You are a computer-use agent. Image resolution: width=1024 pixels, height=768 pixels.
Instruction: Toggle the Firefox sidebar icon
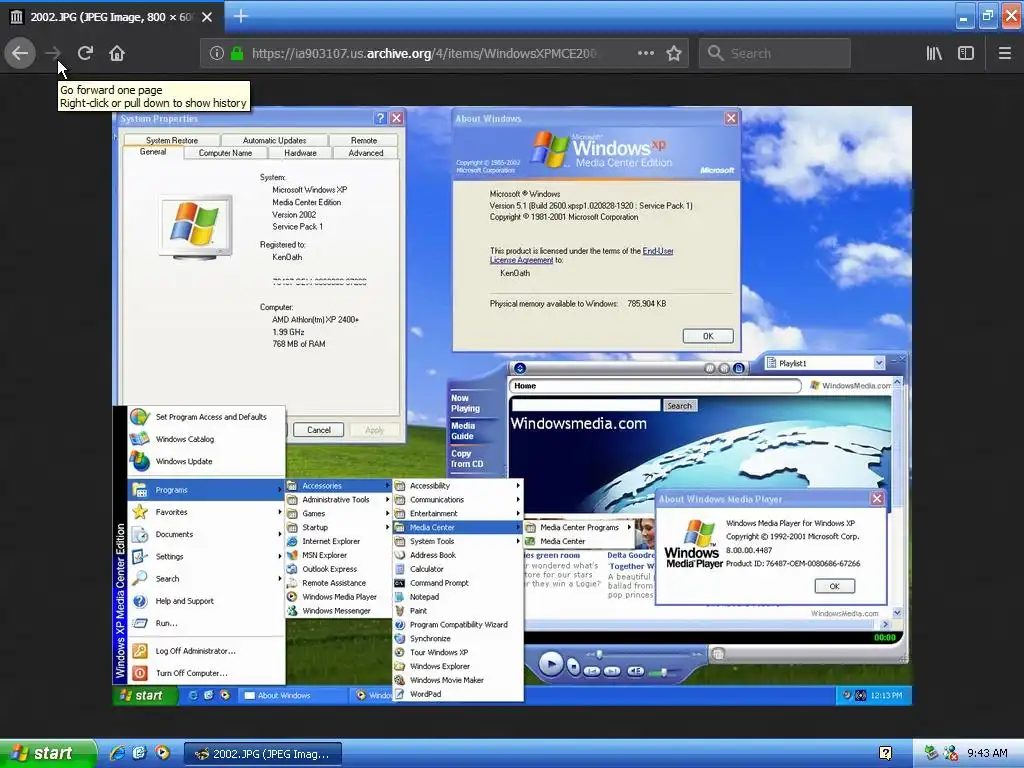(966, 53)
